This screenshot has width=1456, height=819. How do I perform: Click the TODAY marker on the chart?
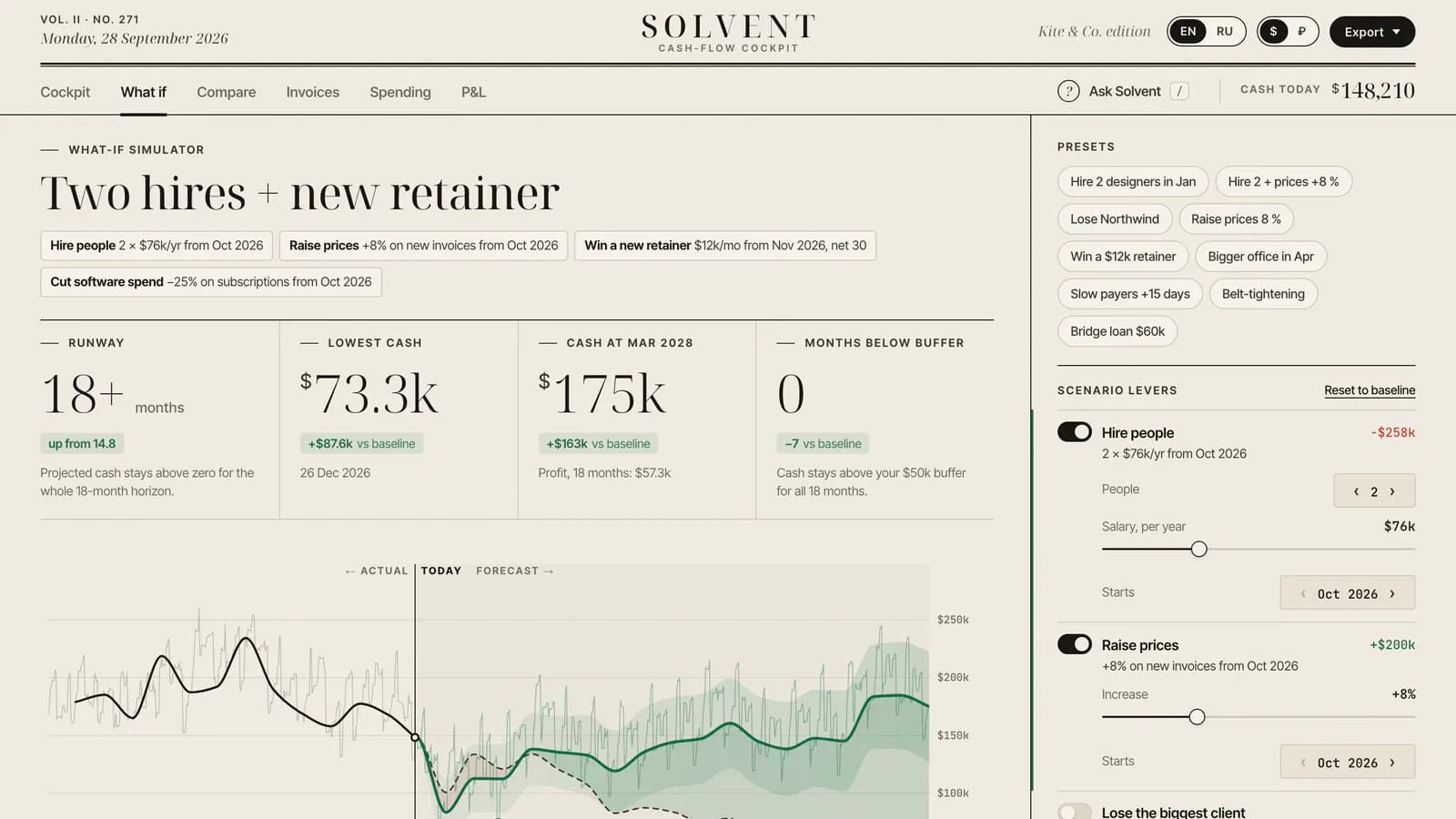click(440, 571)
